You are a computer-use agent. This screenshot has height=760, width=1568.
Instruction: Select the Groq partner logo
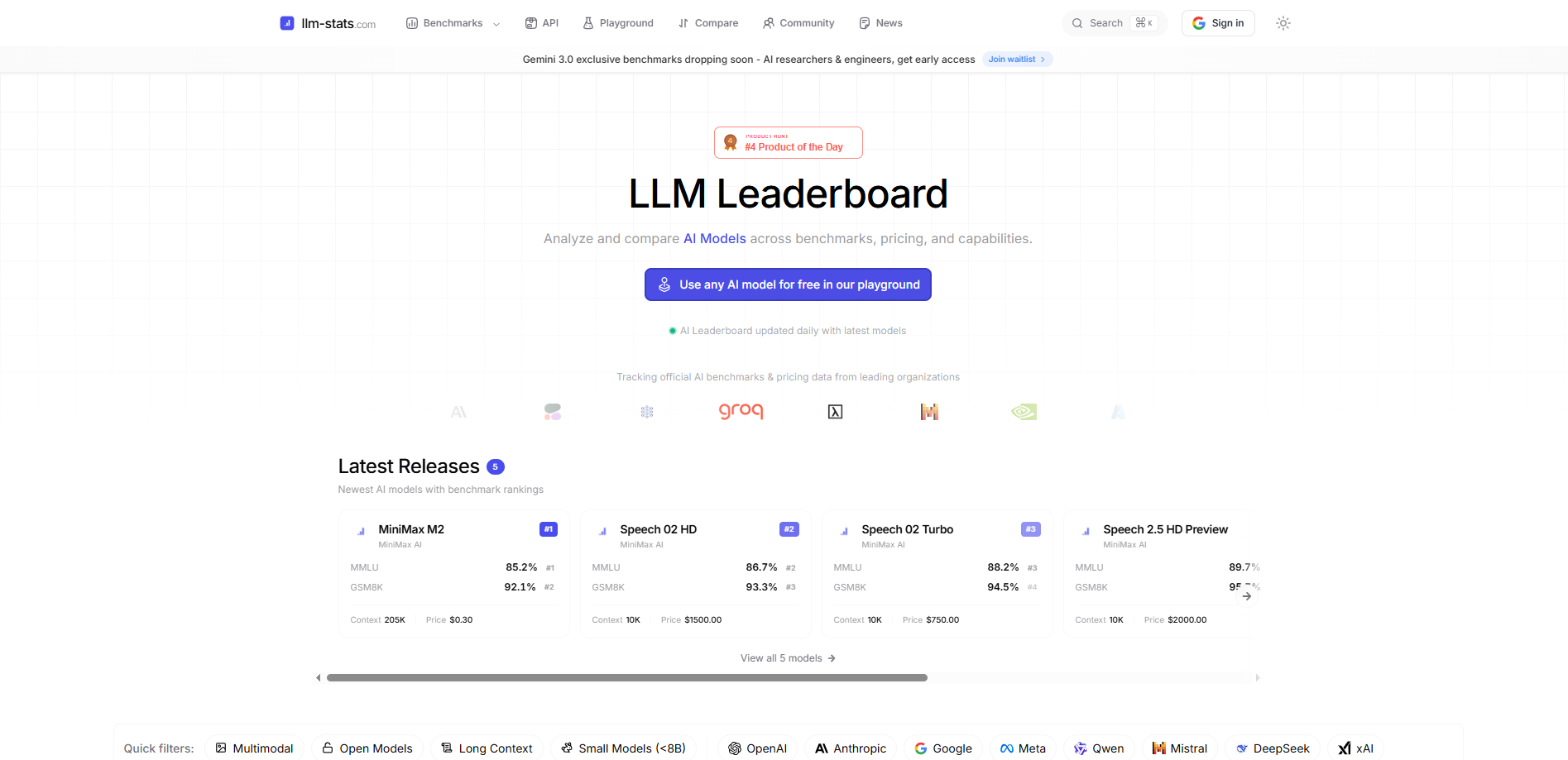[x=741, y=411]
